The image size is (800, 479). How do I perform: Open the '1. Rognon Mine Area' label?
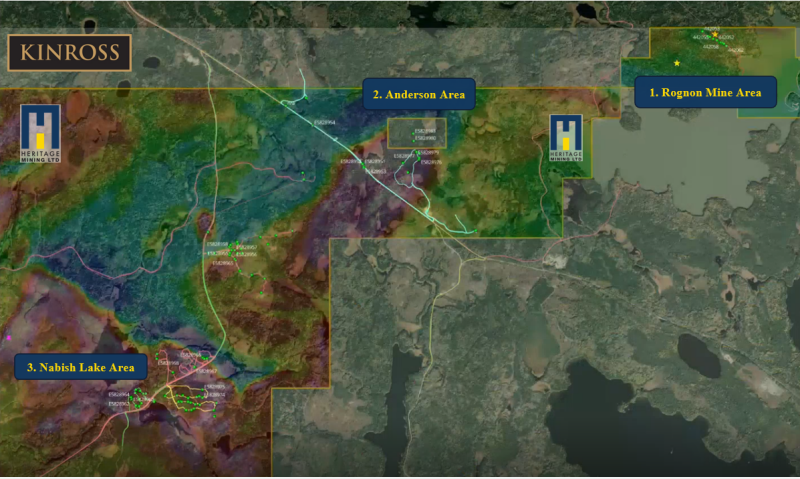pyautogui.click(x=705, y=92)
